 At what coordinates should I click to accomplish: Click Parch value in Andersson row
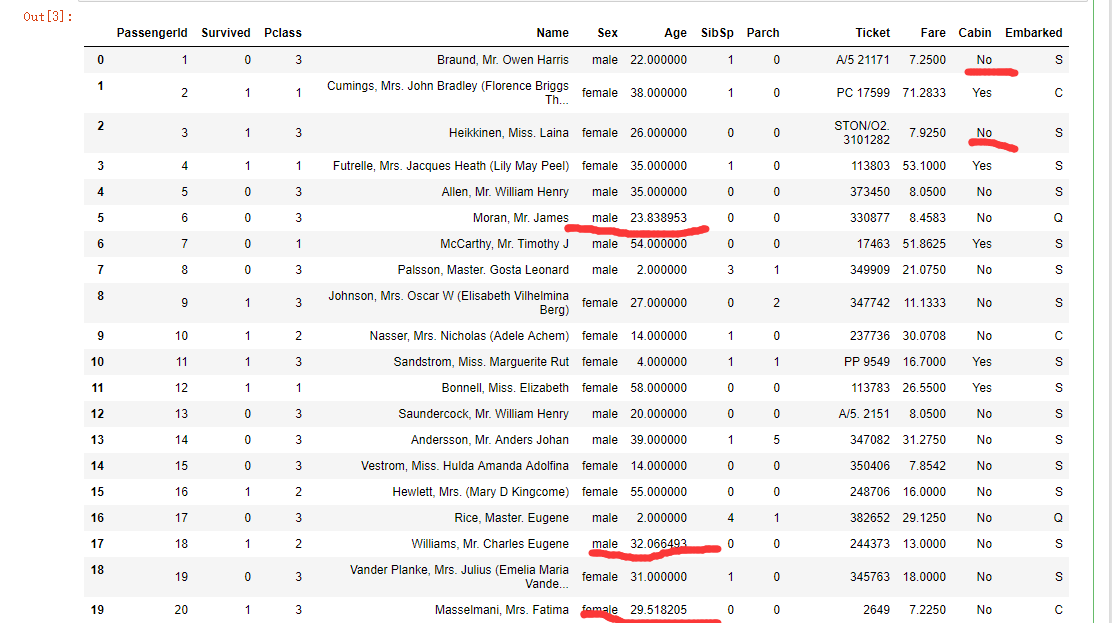pyautogui.click(x=777, y=440)
